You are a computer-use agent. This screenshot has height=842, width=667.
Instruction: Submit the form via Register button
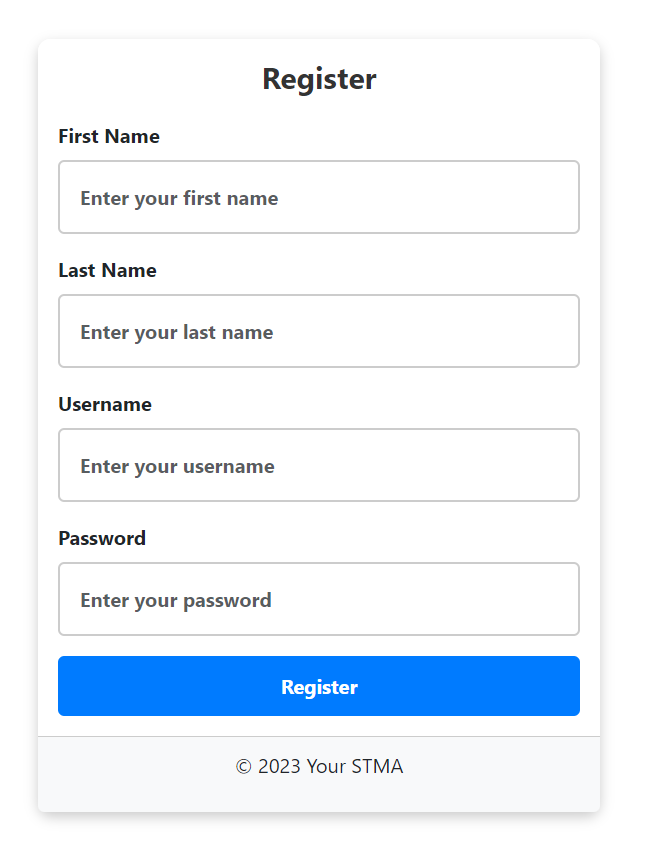tap(319, 686)
